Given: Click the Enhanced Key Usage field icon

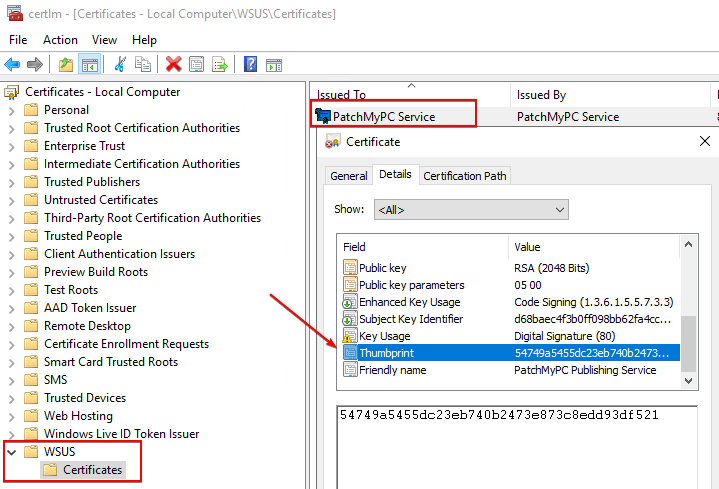Looking at the screenshot, I should 350,302.
